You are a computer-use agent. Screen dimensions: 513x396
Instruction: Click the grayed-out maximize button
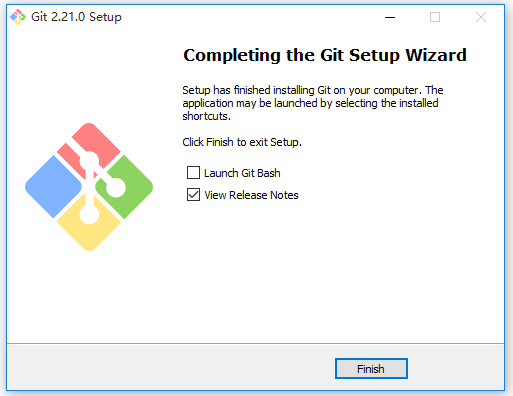coord(435,17)
